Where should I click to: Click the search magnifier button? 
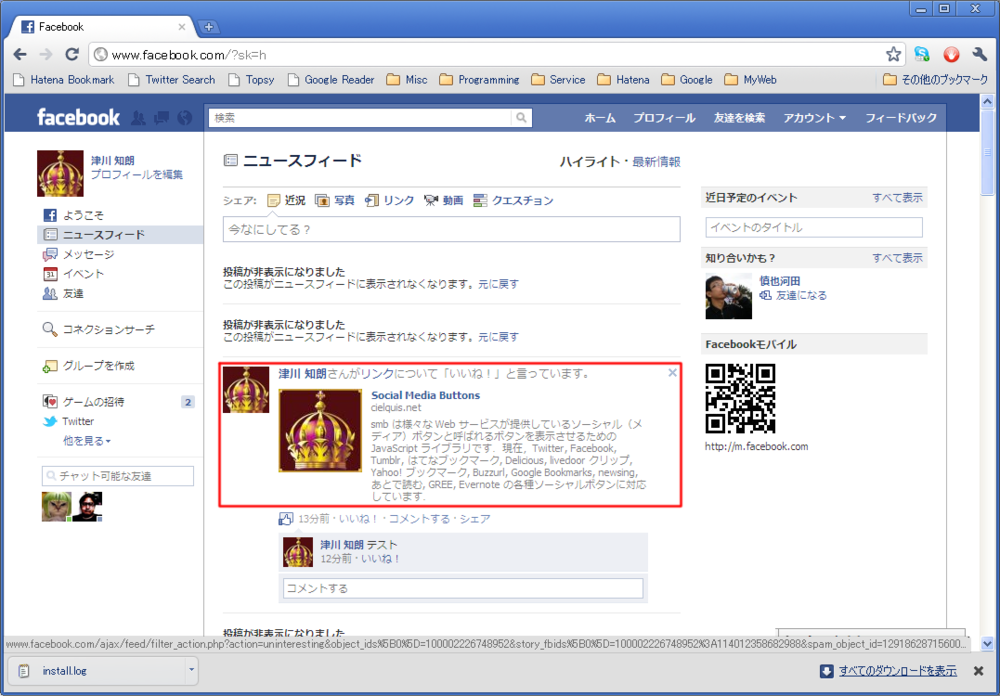(521, 118)
